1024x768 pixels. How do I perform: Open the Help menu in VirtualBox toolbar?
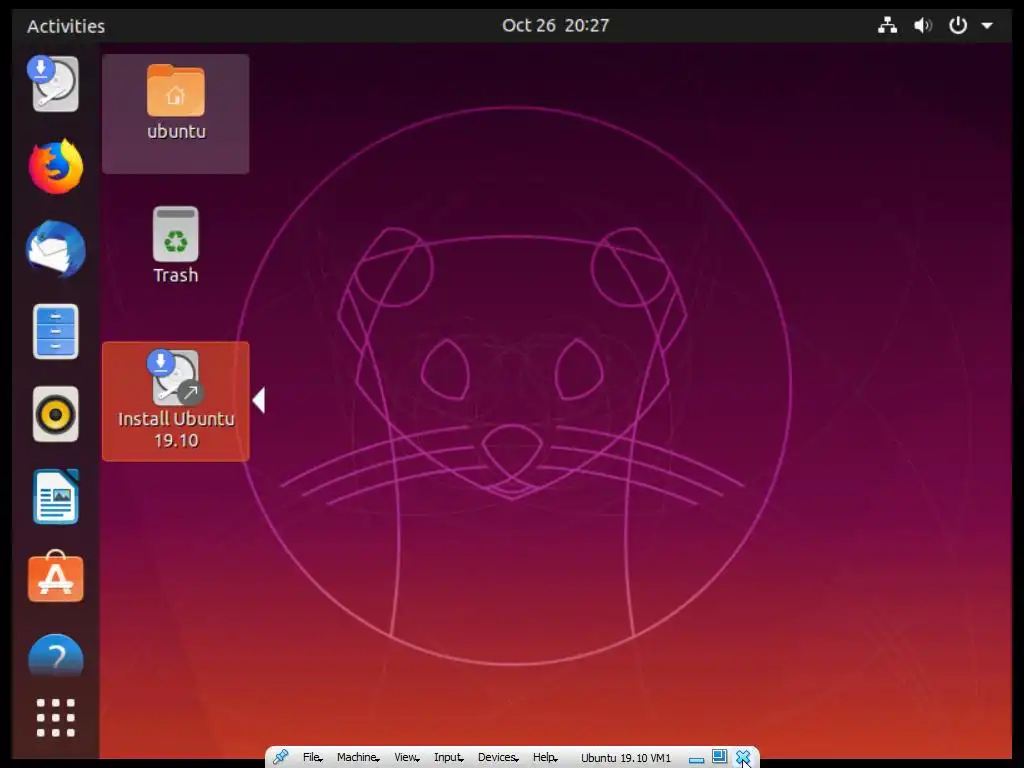coord(545,757)
